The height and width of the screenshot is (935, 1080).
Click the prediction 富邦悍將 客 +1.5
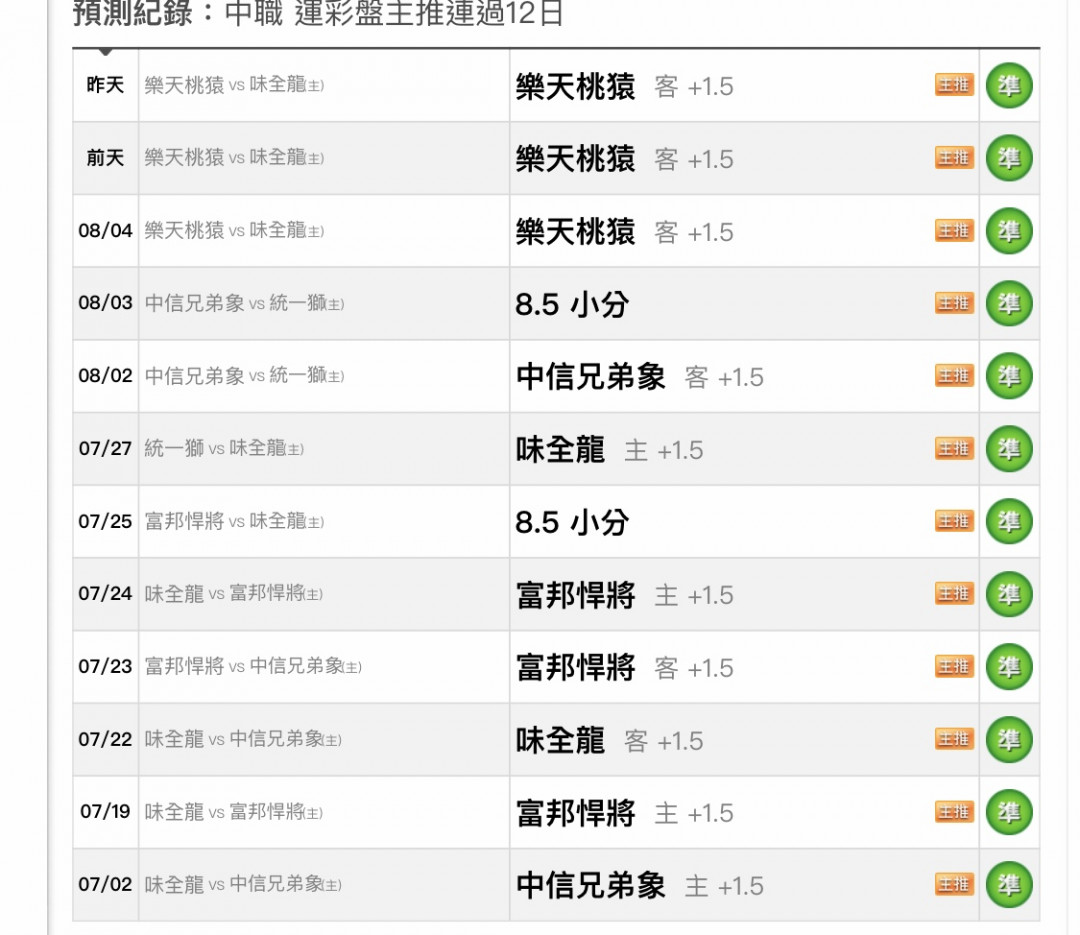(625, 668)
